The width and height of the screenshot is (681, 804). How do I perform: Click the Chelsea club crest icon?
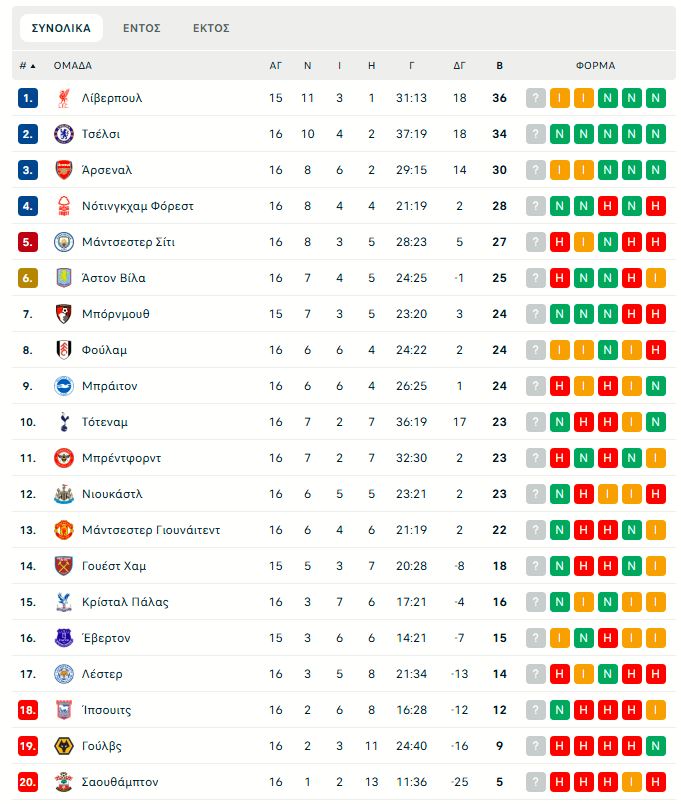(64, 134)
